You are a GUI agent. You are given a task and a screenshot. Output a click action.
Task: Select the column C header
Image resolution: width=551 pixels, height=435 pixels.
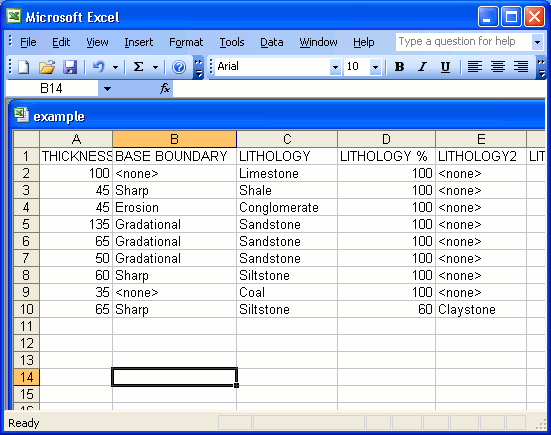287,139
